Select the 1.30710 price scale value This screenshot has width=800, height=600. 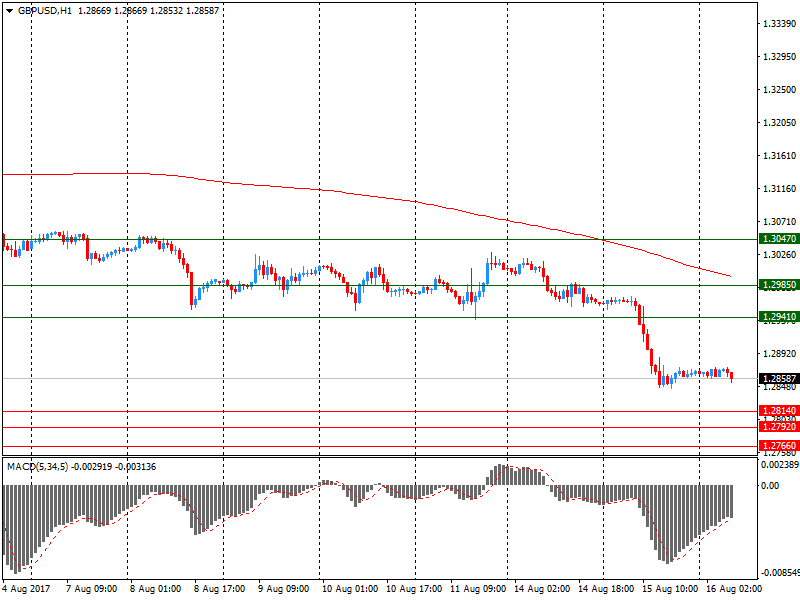[779, 221]
